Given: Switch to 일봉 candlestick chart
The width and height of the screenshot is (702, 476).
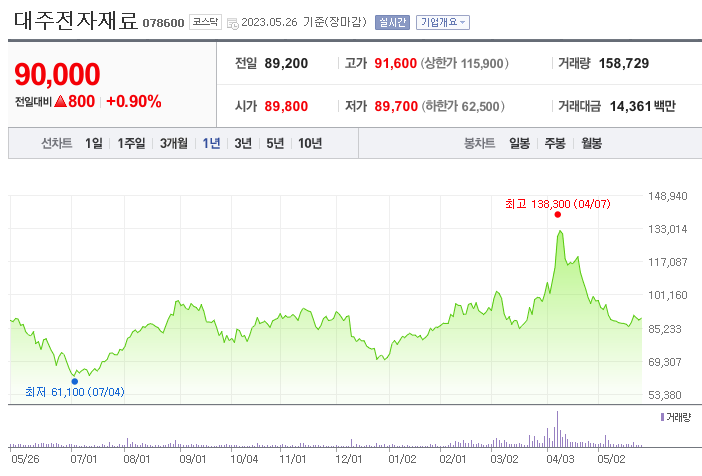Looking at the screenshot, I should [x=519, y=143].
